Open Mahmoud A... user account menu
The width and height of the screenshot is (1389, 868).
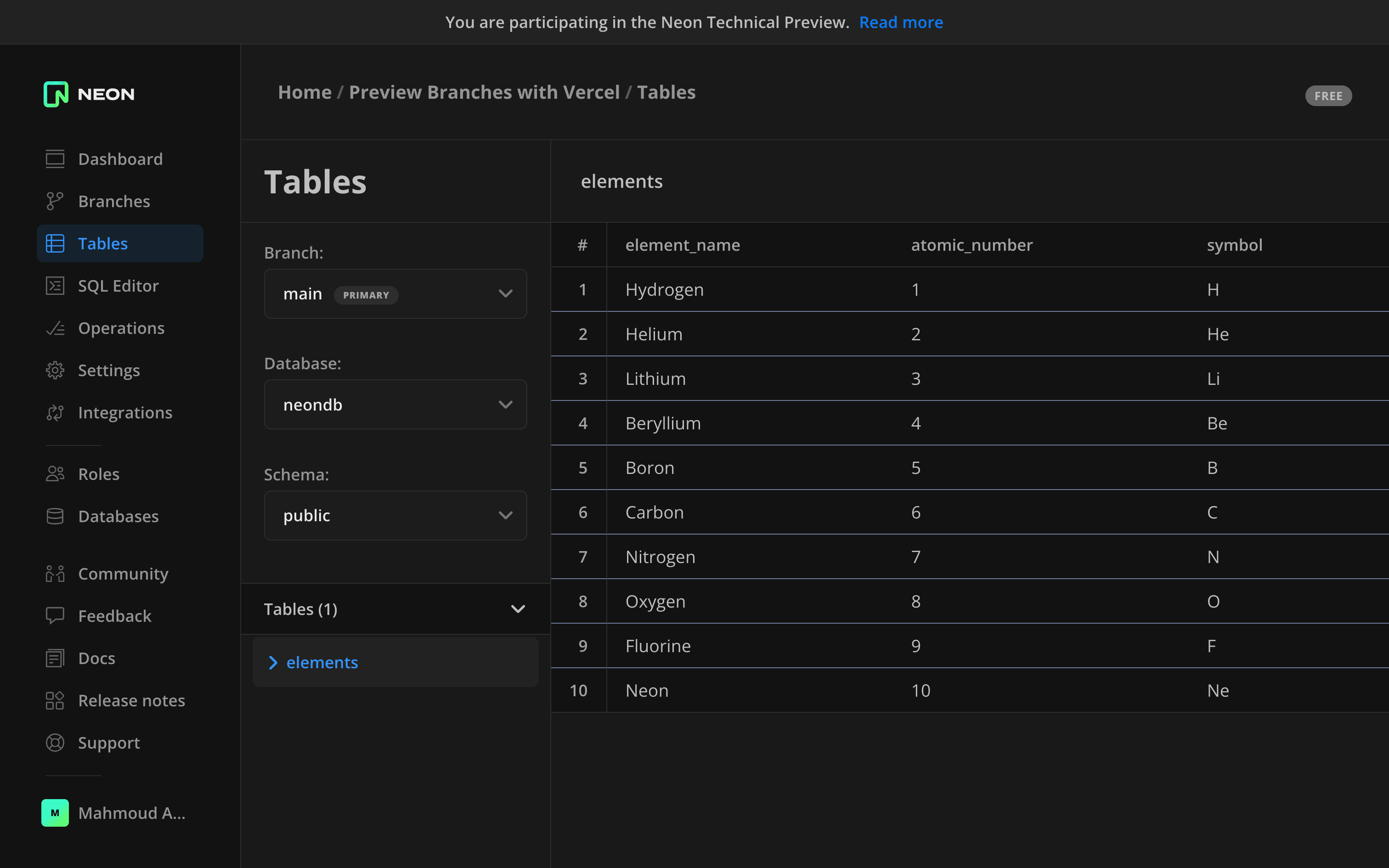click(115, 813)
